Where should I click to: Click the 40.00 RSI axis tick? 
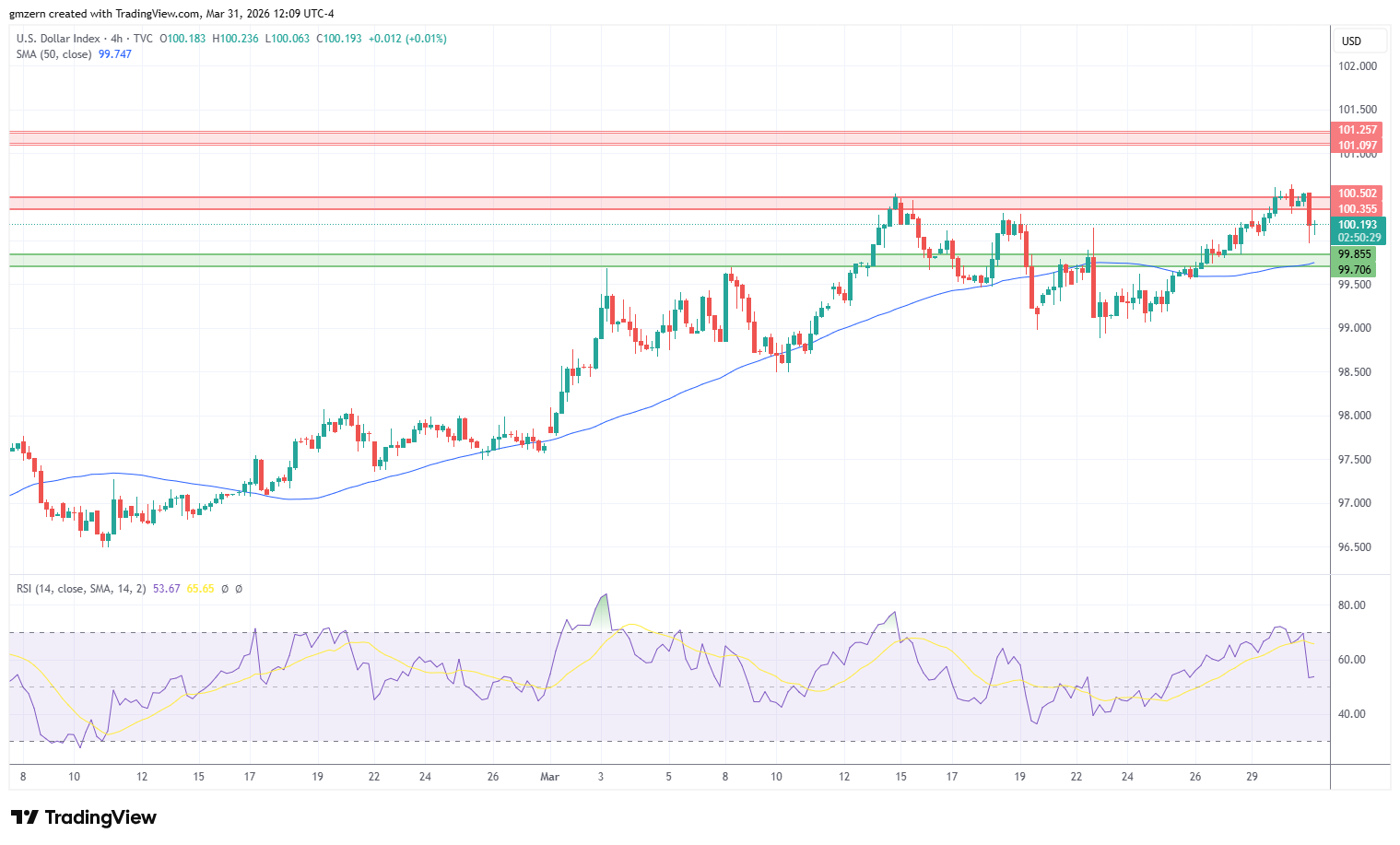(x=1352, y=714)
